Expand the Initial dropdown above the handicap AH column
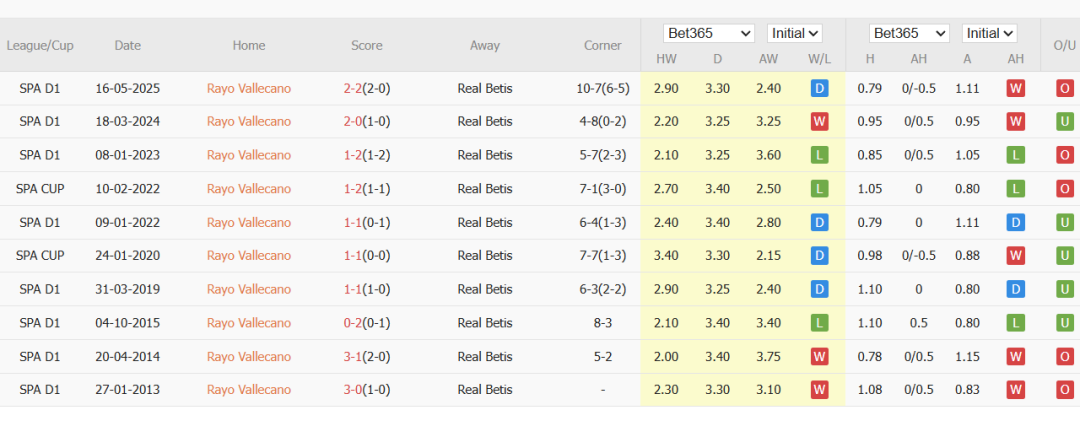This screenshot has height=421, width=1080. (x=990, y=34)
